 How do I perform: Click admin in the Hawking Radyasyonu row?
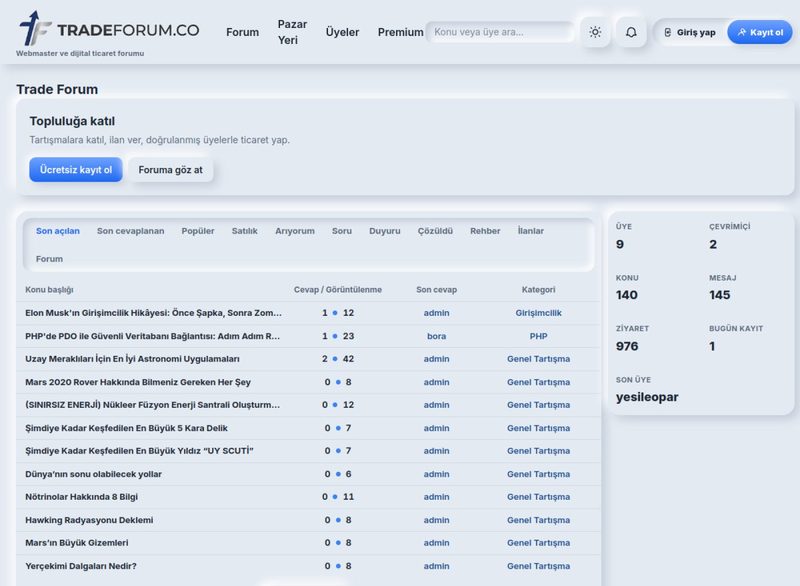pos(436,520)
